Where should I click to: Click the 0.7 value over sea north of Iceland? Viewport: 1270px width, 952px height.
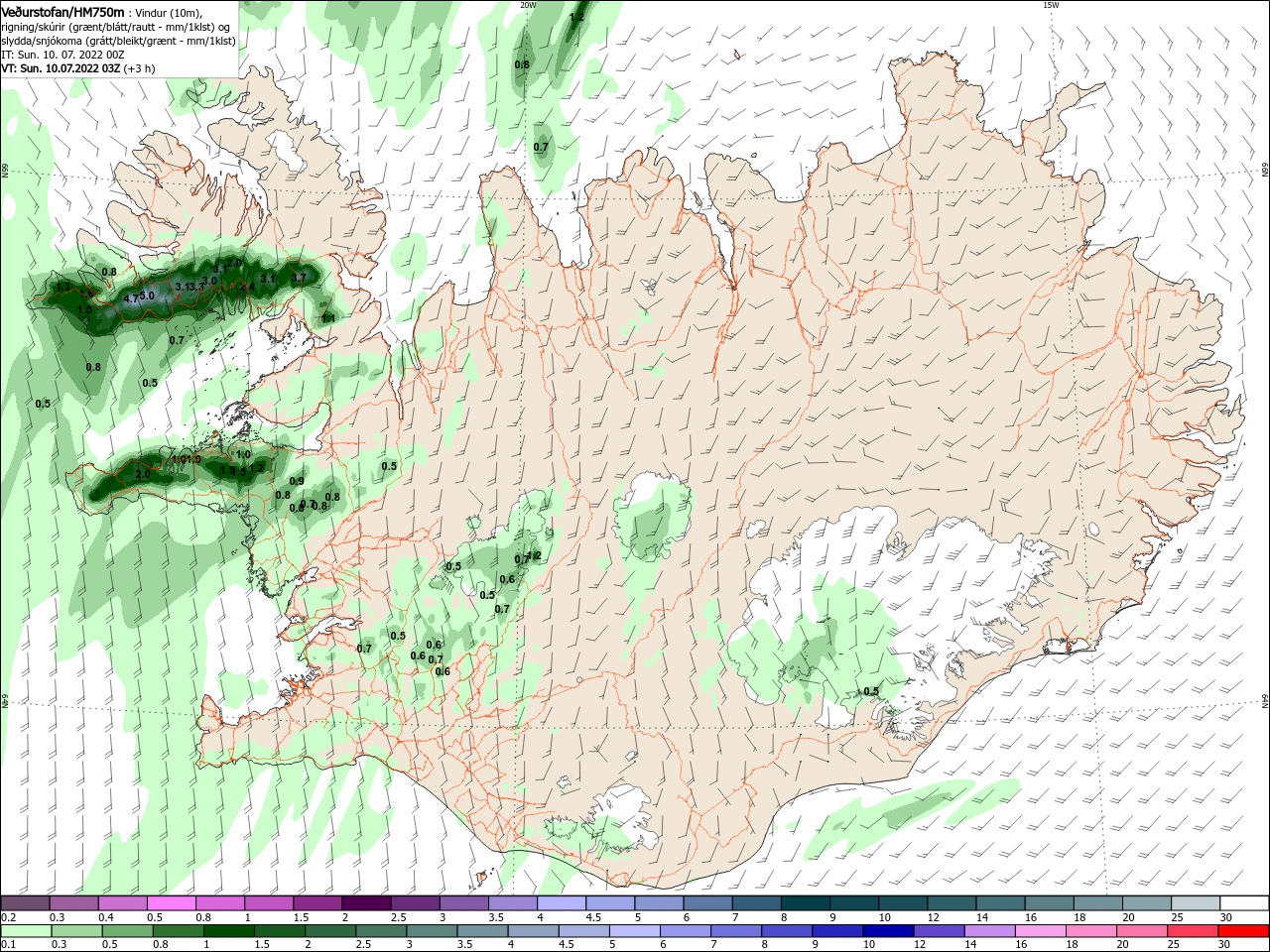541,147
